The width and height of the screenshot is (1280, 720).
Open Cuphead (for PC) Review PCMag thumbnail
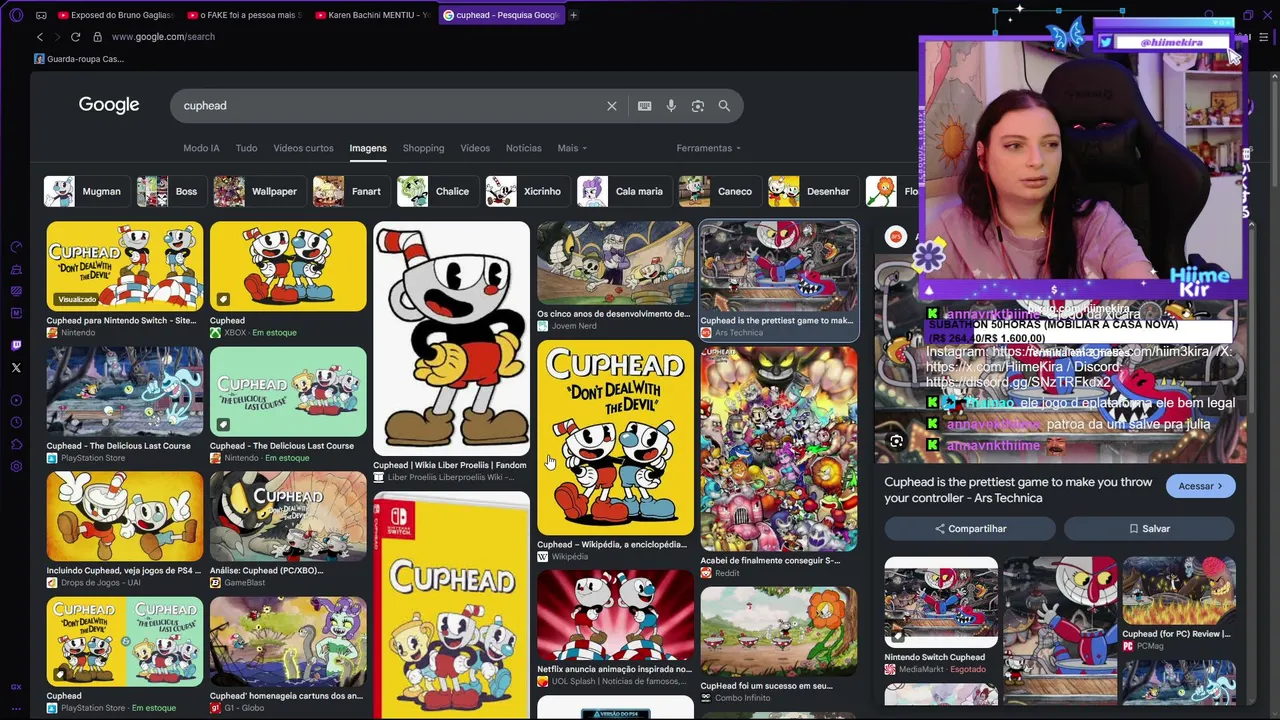click(1179, 591)
